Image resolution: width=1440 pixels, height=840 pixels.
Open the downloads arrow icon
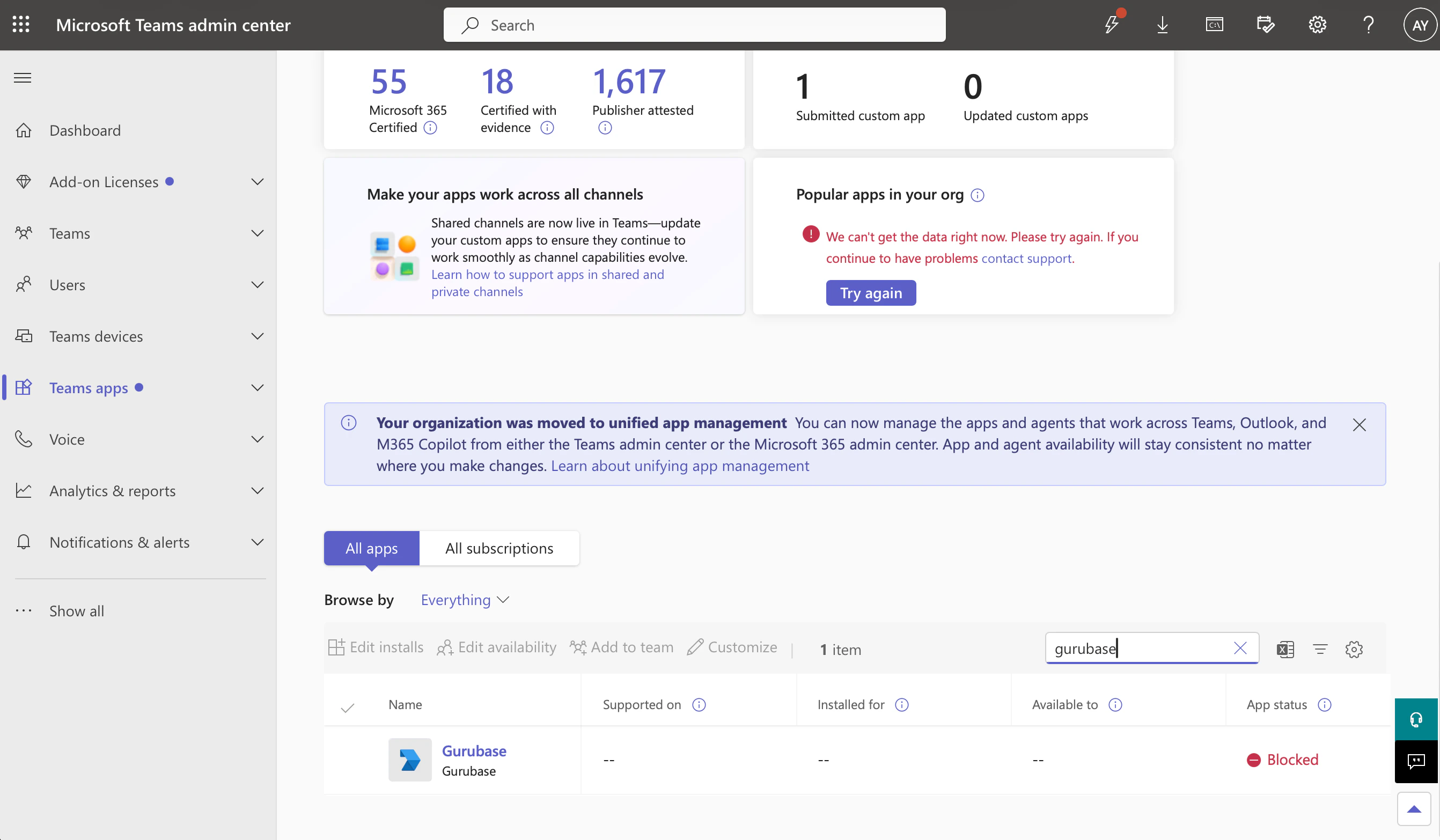(1162, 25)
